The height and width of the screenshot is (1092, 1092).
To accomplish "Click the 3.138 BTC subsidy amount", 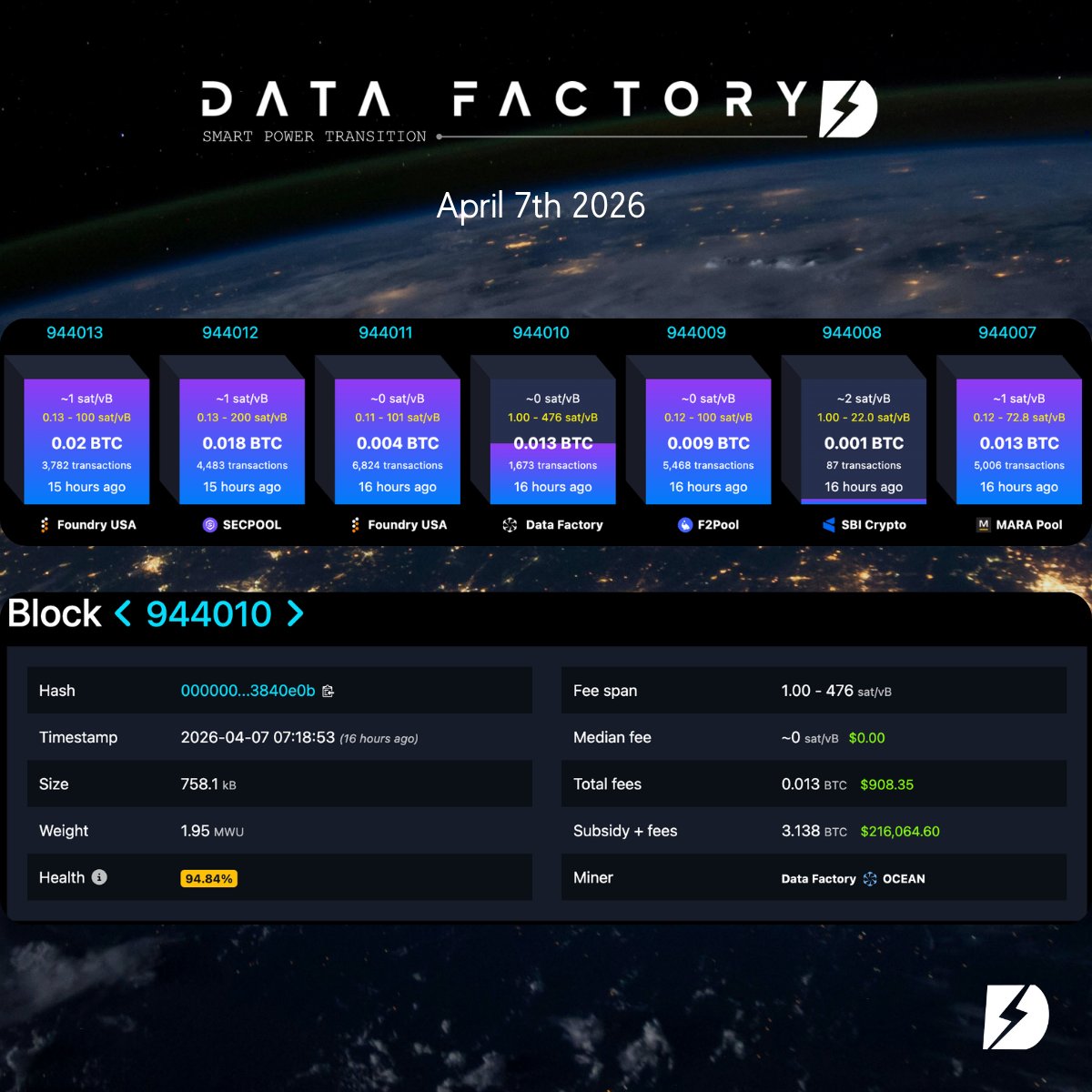I will click(x=814, y=831).
